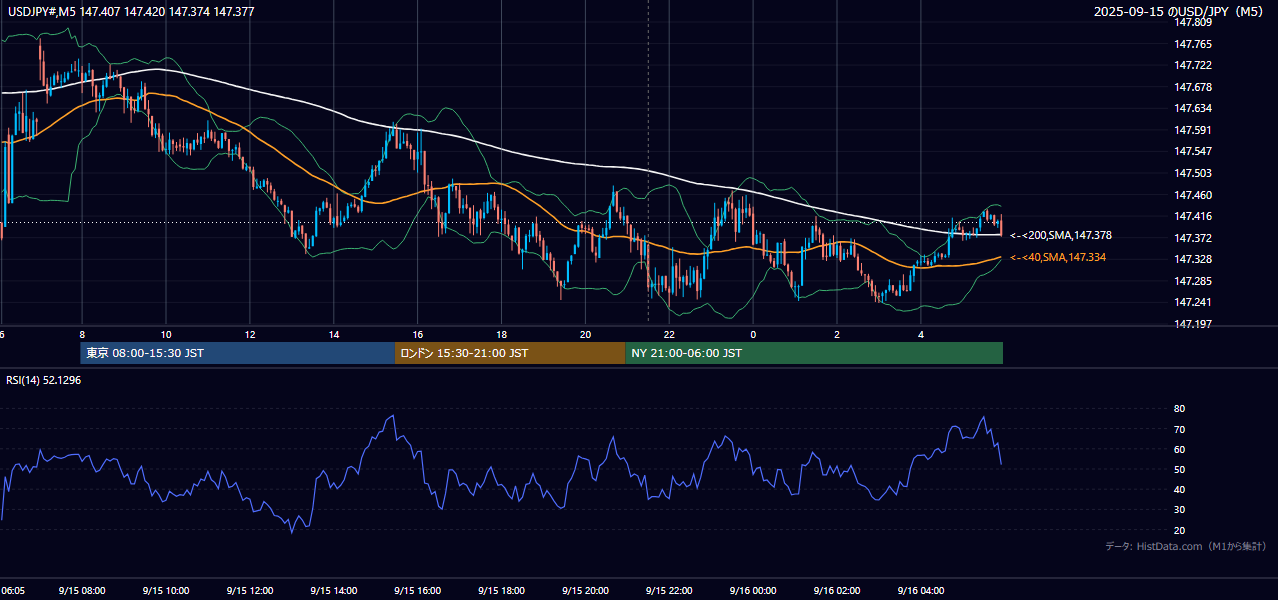Image resolution: width=1278 pixels, height=600 pixels.
Task: Click the RSI(14) 52.1296 indicator label
Action: 44,380
